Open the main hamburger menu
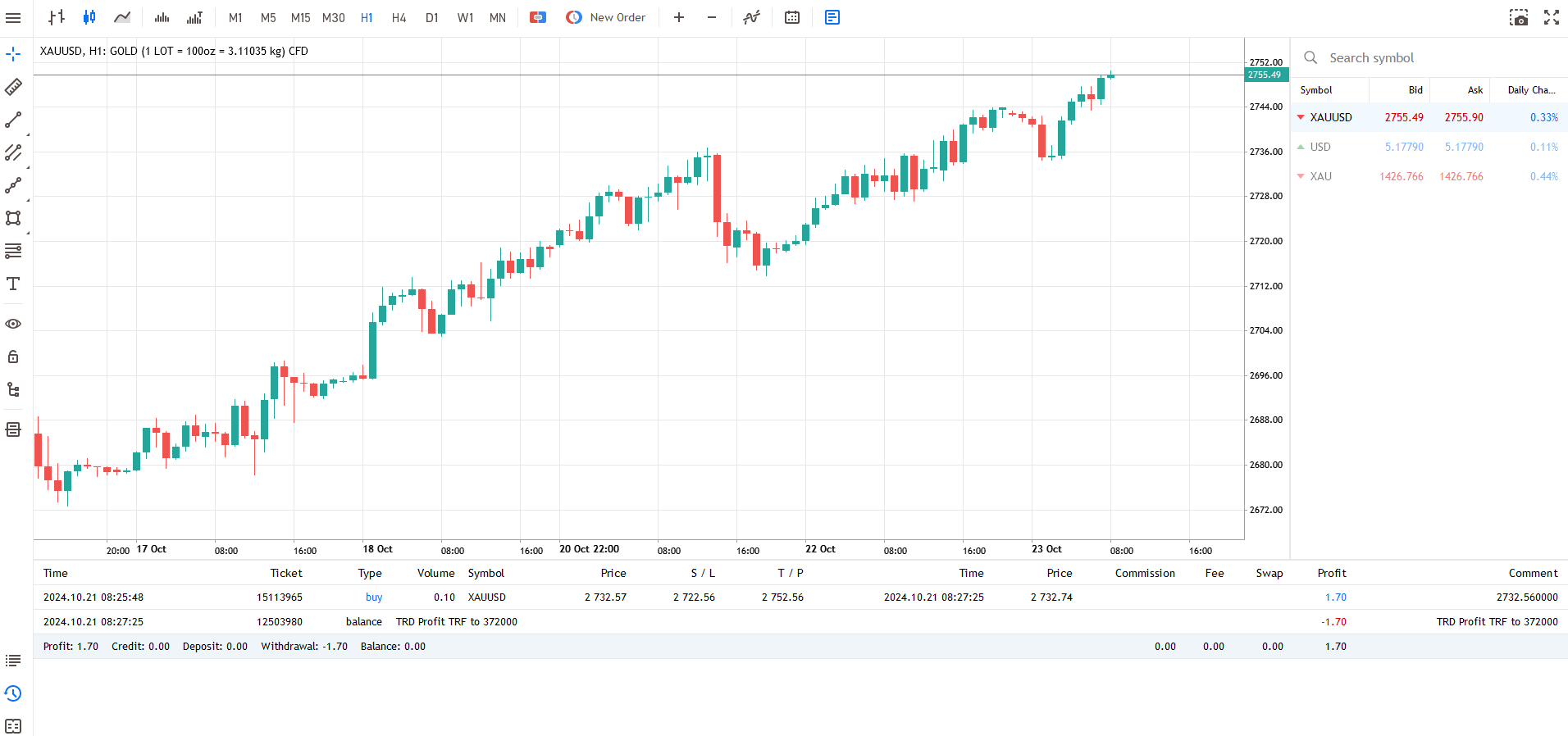The height and width of the screenshot is (736, 1568). pos(13,17)
